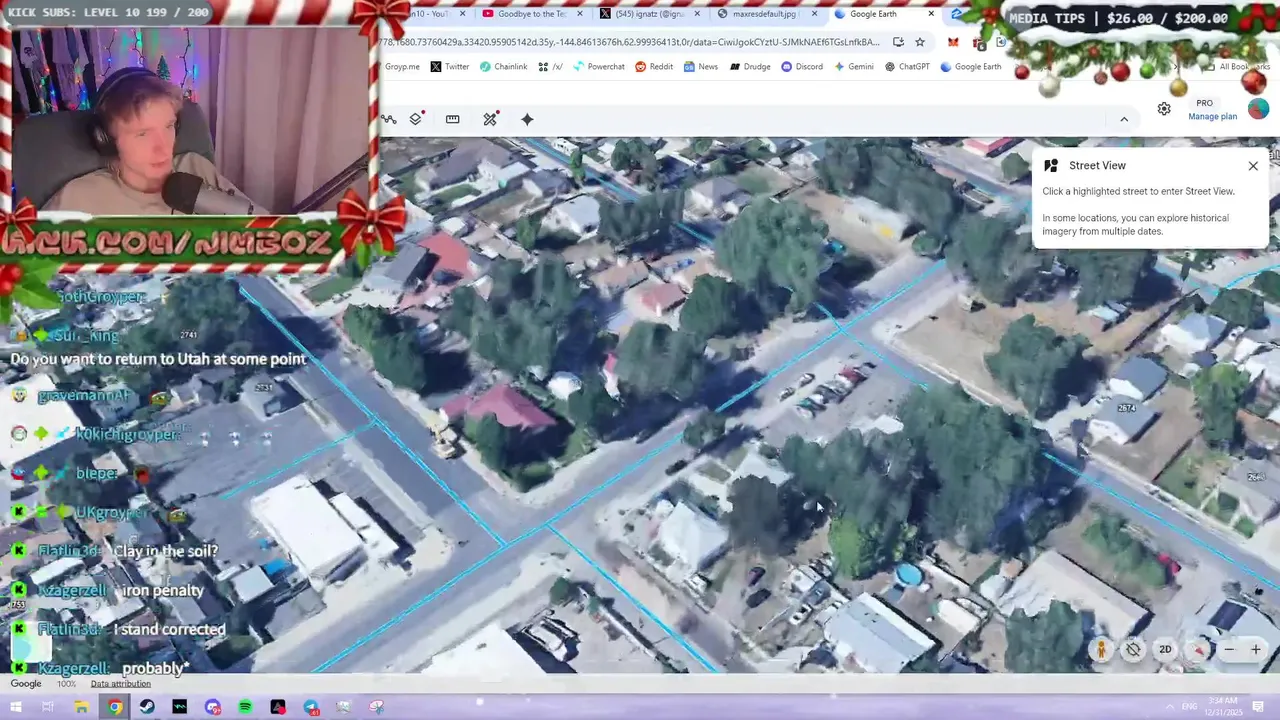Open the draw/edit tools icon with red dot
The width and height of the screenshot is (1280, 720).
click(490, 119)
